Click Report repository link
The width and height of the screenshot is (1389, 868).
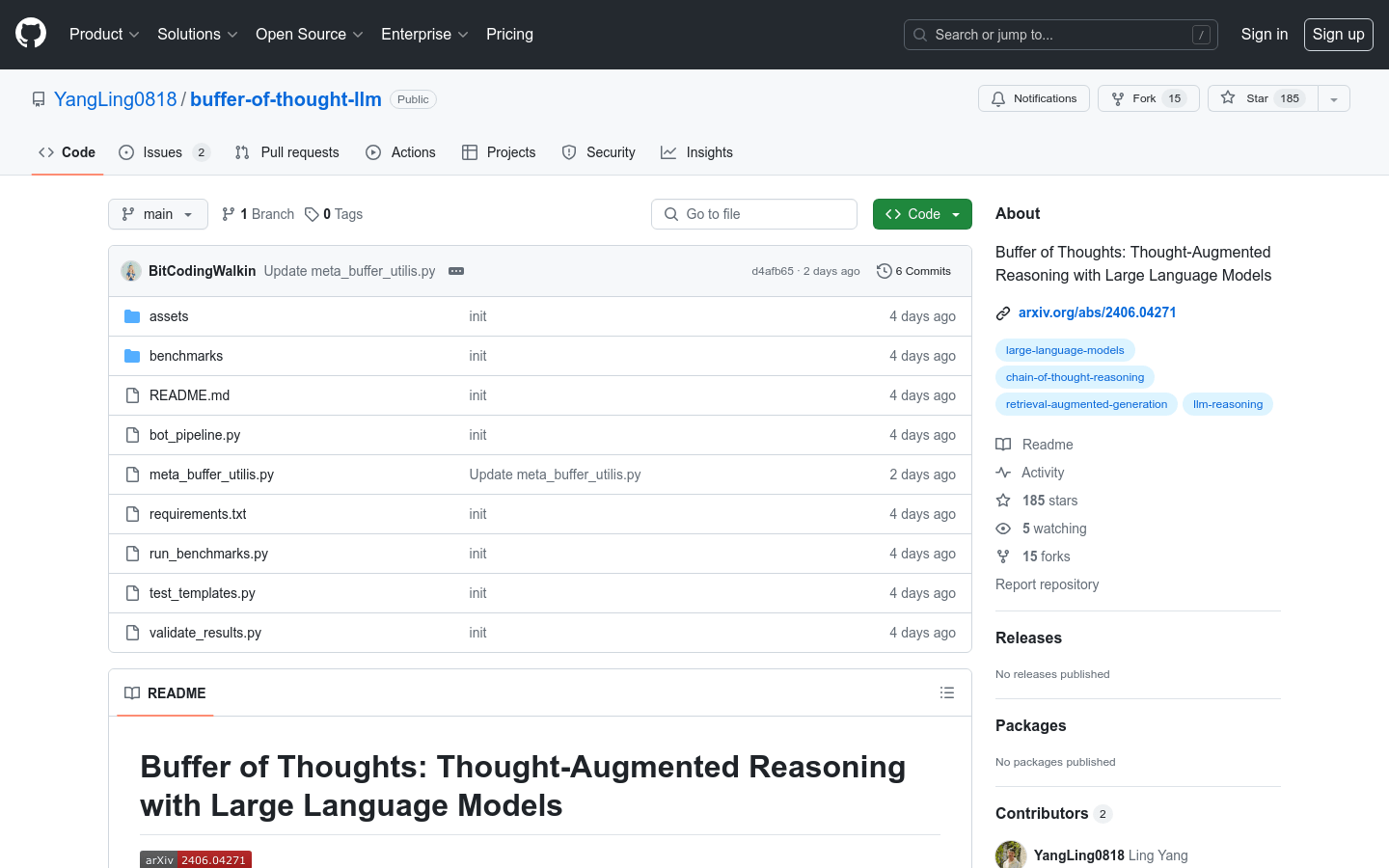1047,584
